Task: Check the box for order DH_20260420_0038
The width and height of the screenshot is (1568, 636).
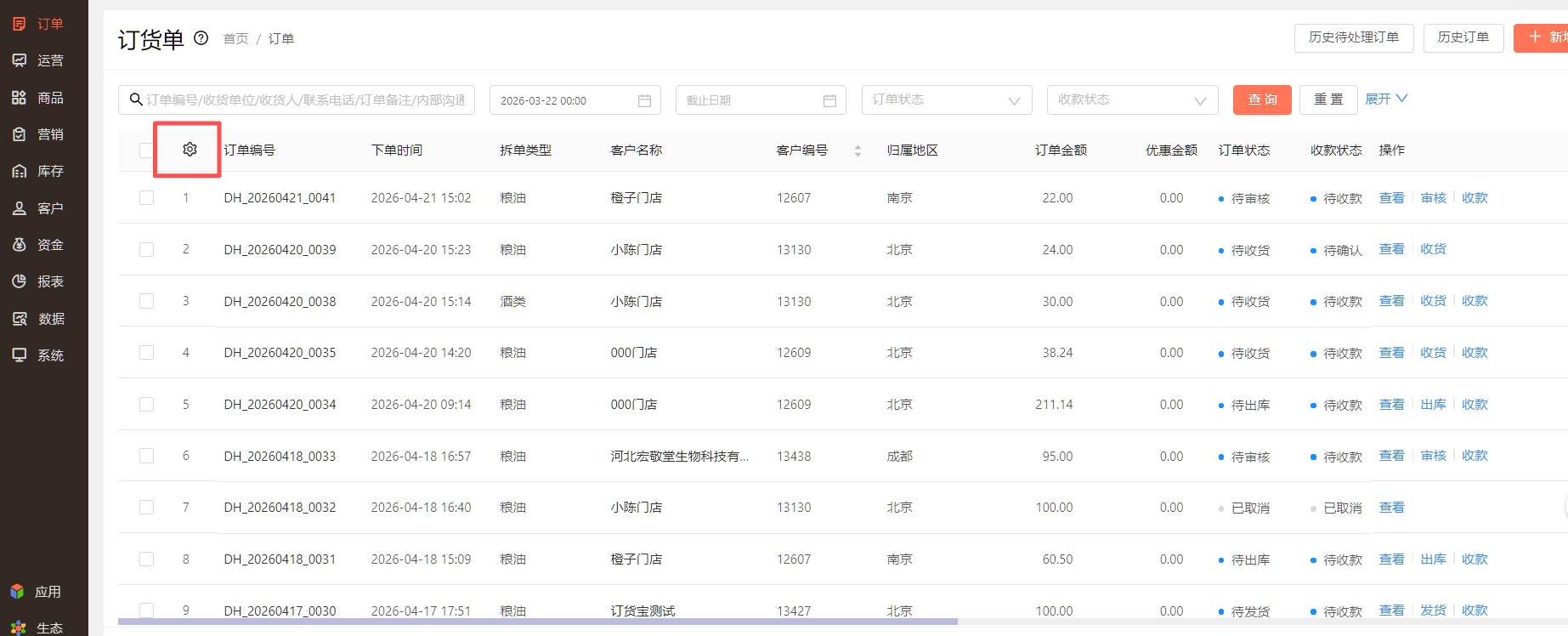Action: [146, 301]
